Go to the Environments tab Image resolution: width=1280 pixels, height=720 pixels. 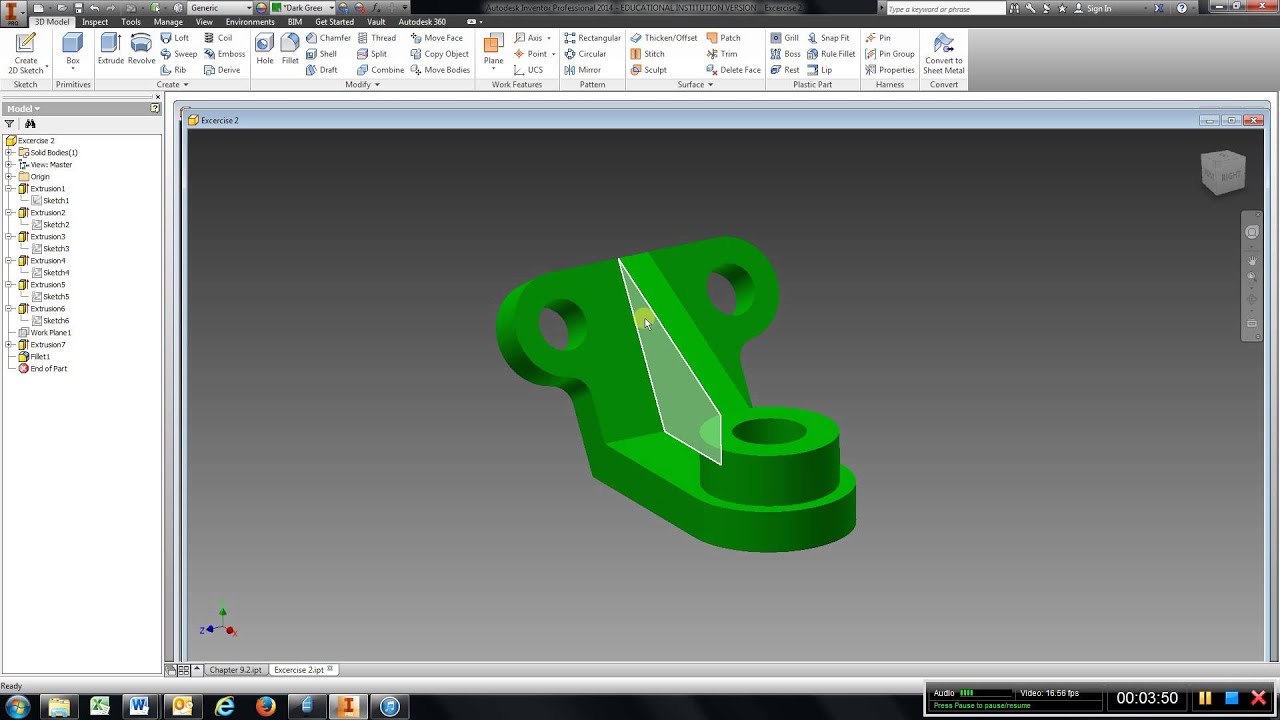[x=250, y=22]
